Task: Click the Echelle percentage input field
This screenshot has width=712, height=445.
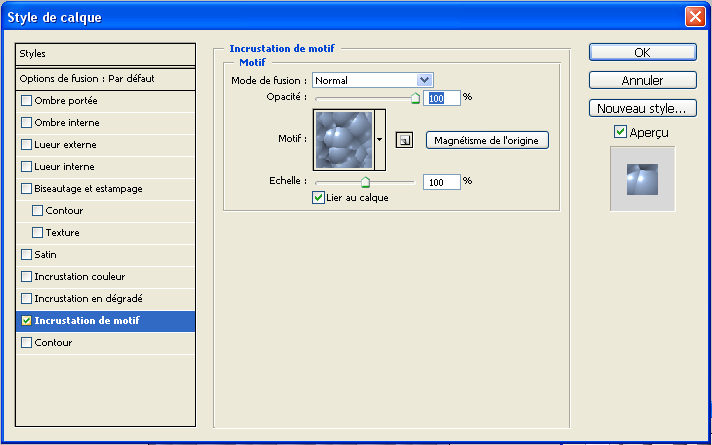Action: tap(442, 182)
